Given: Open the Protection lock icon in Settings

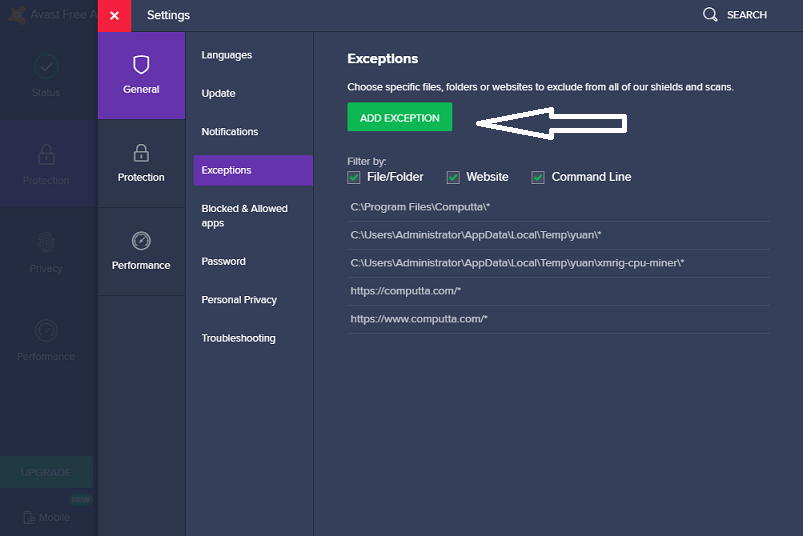Looking at the screenshot, I should pos(141,153).
